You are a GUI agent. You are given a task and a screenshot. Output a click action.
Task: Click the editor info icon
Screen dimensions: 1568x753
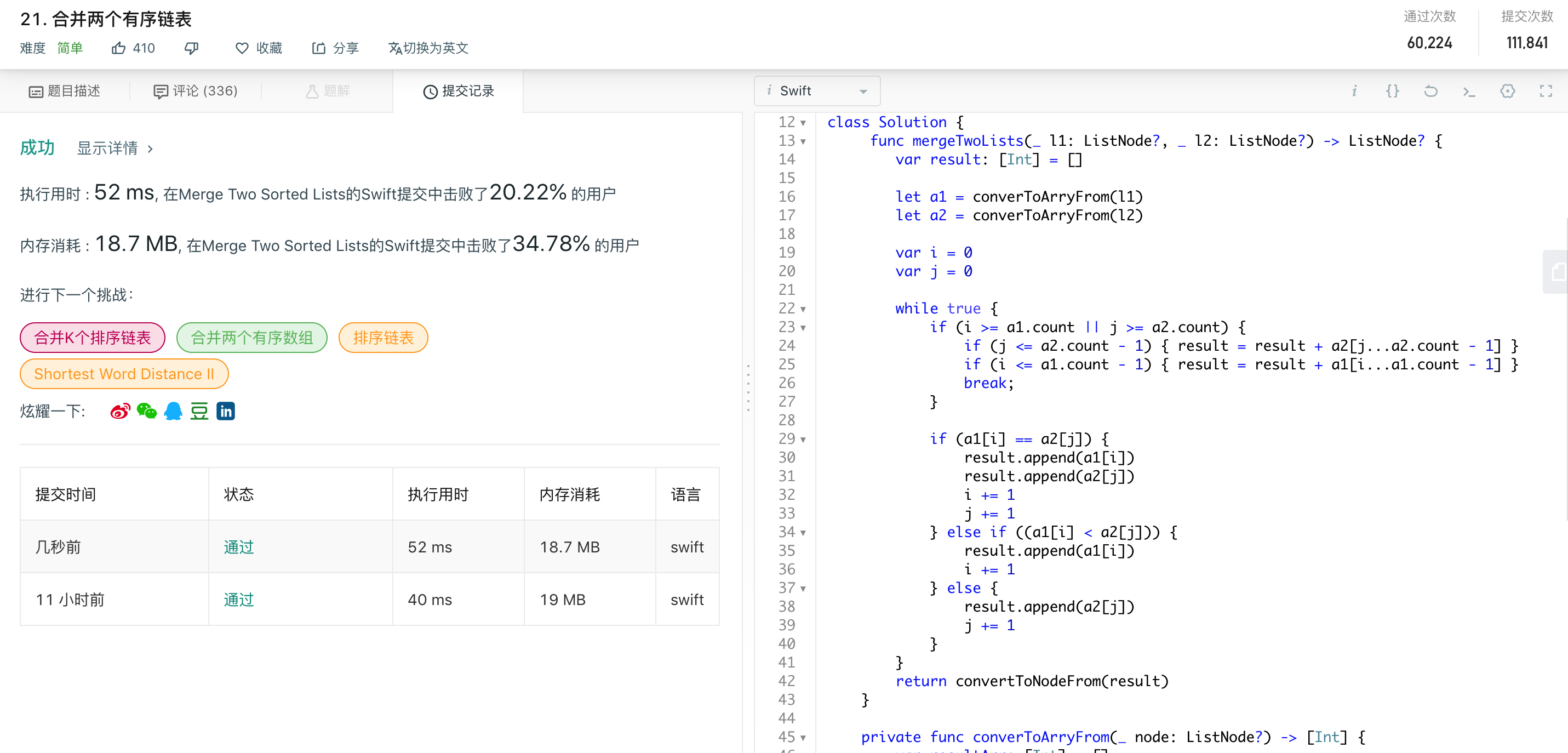[1354, 92]
